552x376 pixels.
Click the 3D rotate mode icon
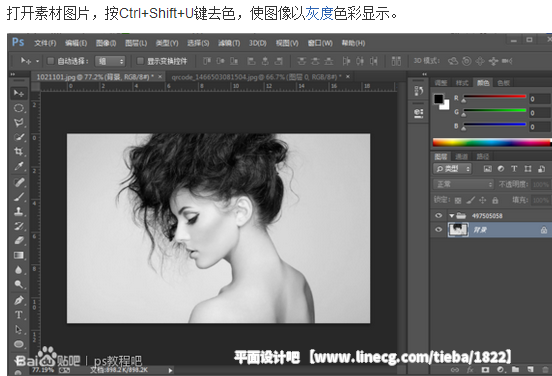pos(453,61)
